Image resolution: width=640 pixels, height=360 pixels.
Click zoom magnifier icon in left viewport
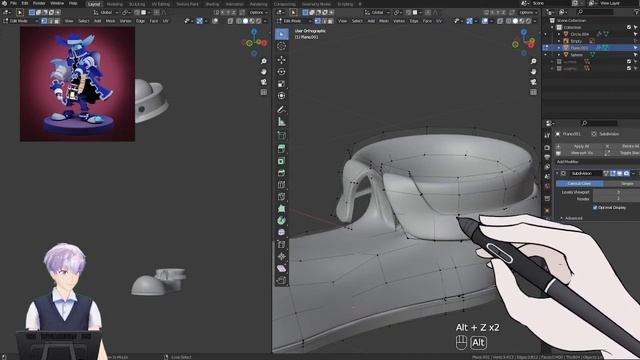(x=264, y=61)
